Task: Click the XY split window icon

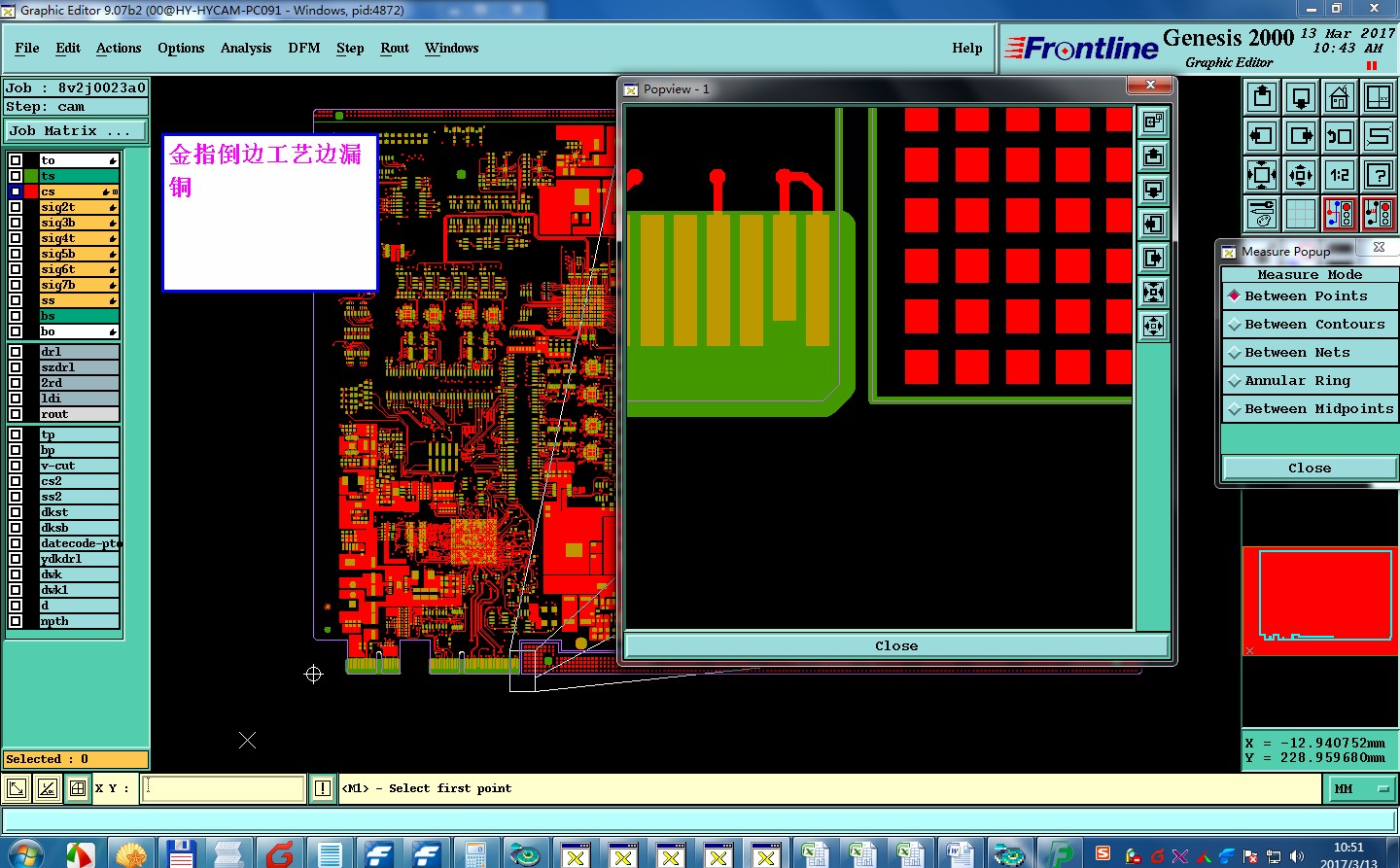Action: pos(1379,97)
